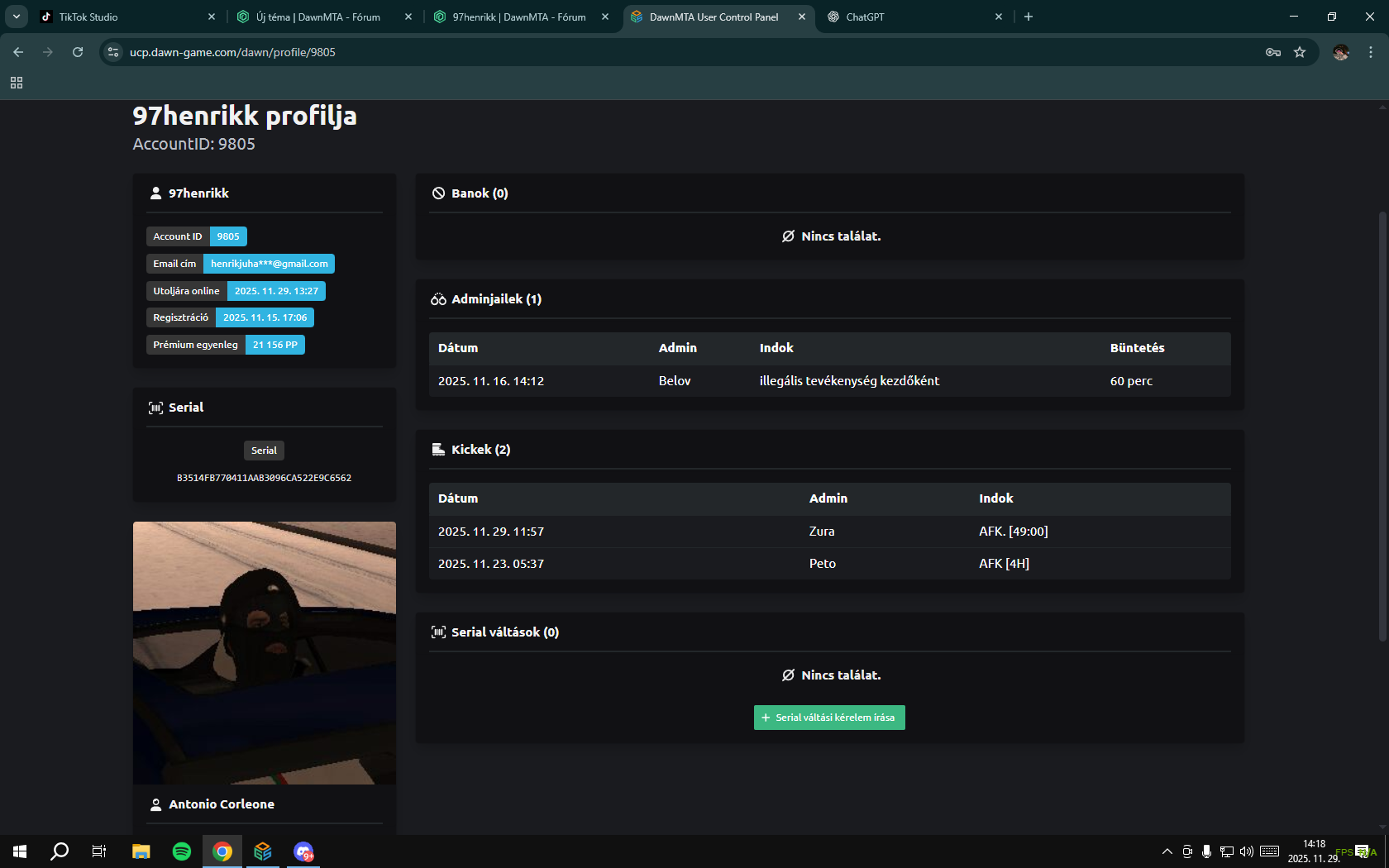The image size is (1389, 868).
Task: Switch to the Új téma DawnMTA Fórum tab
Action: point(317,17)
